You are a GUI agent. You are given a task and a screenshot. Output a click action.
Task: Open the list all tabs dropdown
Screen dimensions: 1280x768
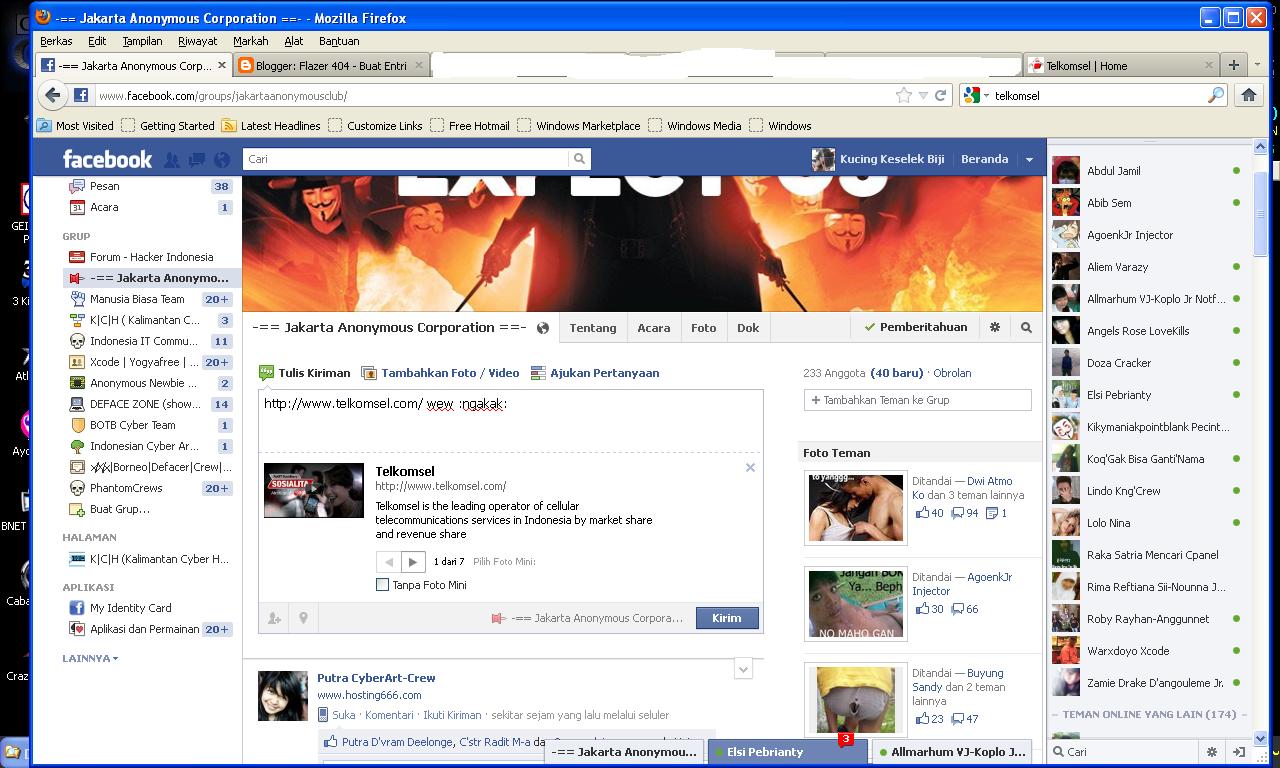(x=1257, y=65)
